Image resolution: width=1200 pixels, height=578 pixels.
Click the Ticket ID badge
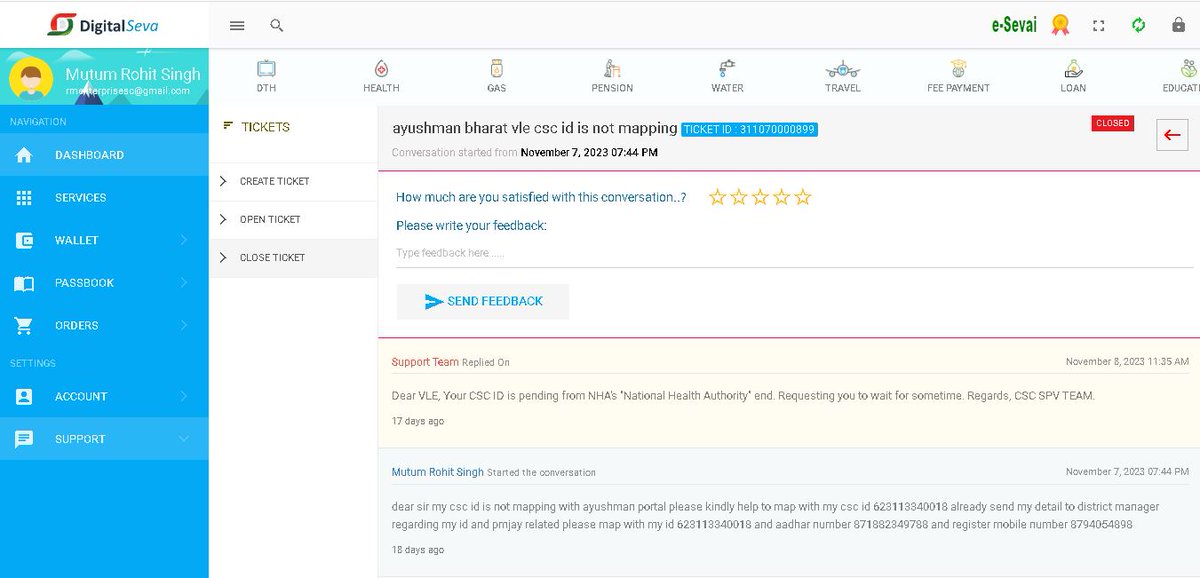(749, 130)
